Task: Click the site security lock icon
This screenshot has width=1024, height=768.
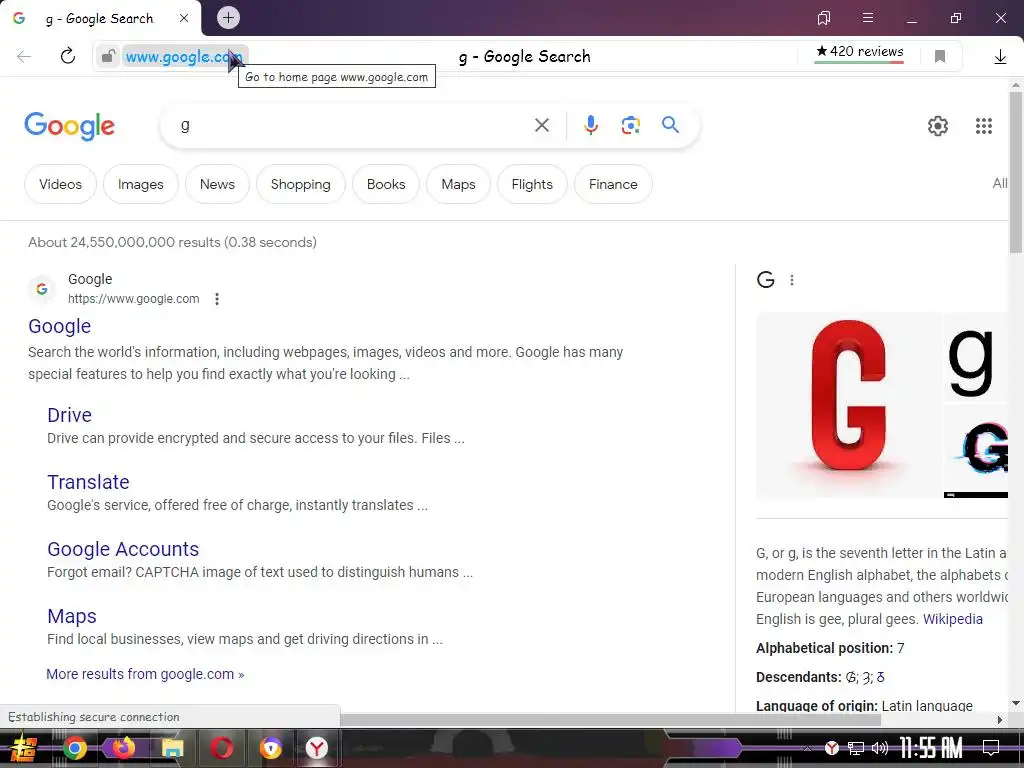Action: [x=108, y=57]
